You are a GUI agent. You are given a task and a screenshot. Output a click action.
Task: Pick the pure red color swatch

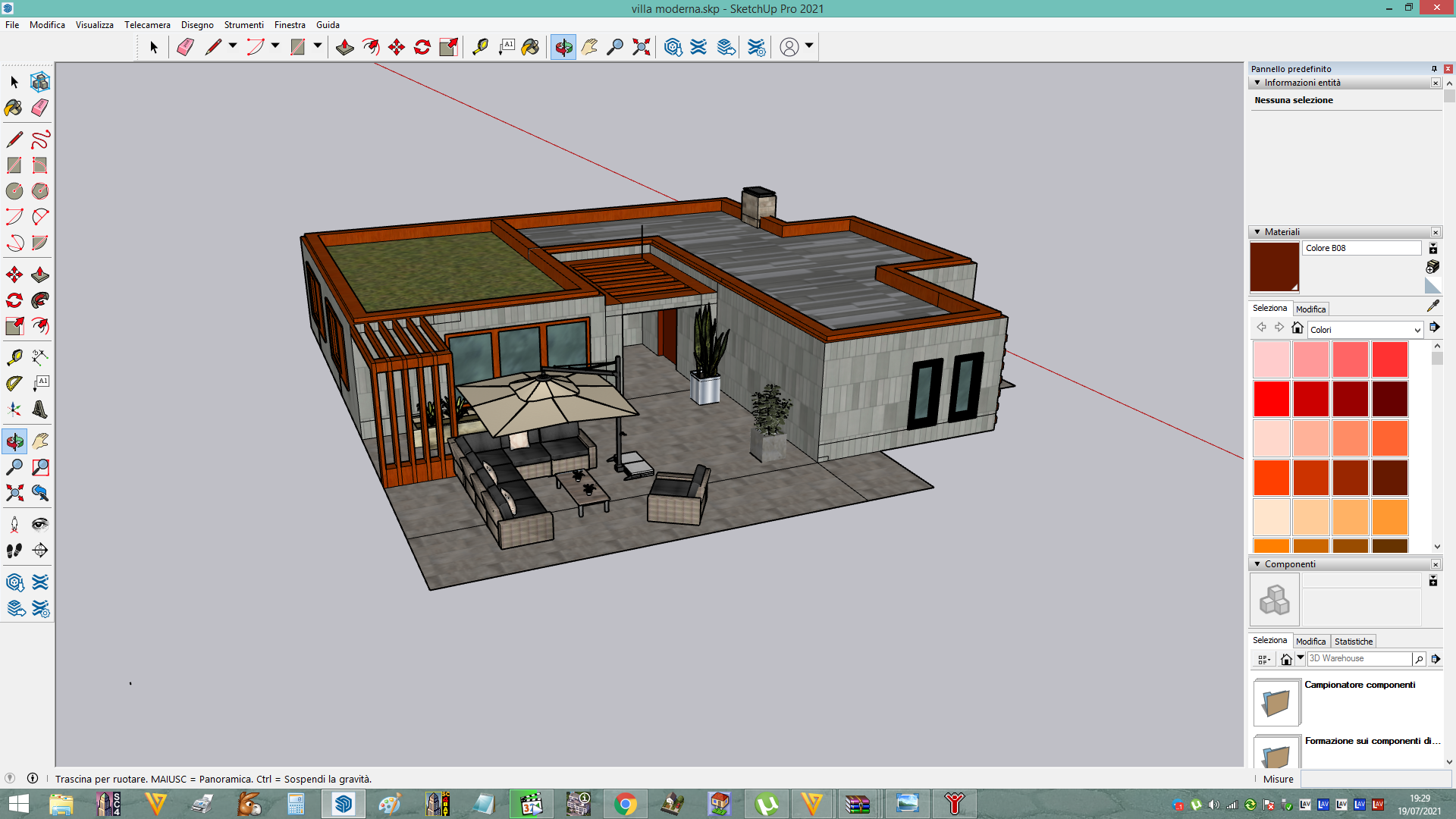pyautogui.click(x=1272, y=399)
